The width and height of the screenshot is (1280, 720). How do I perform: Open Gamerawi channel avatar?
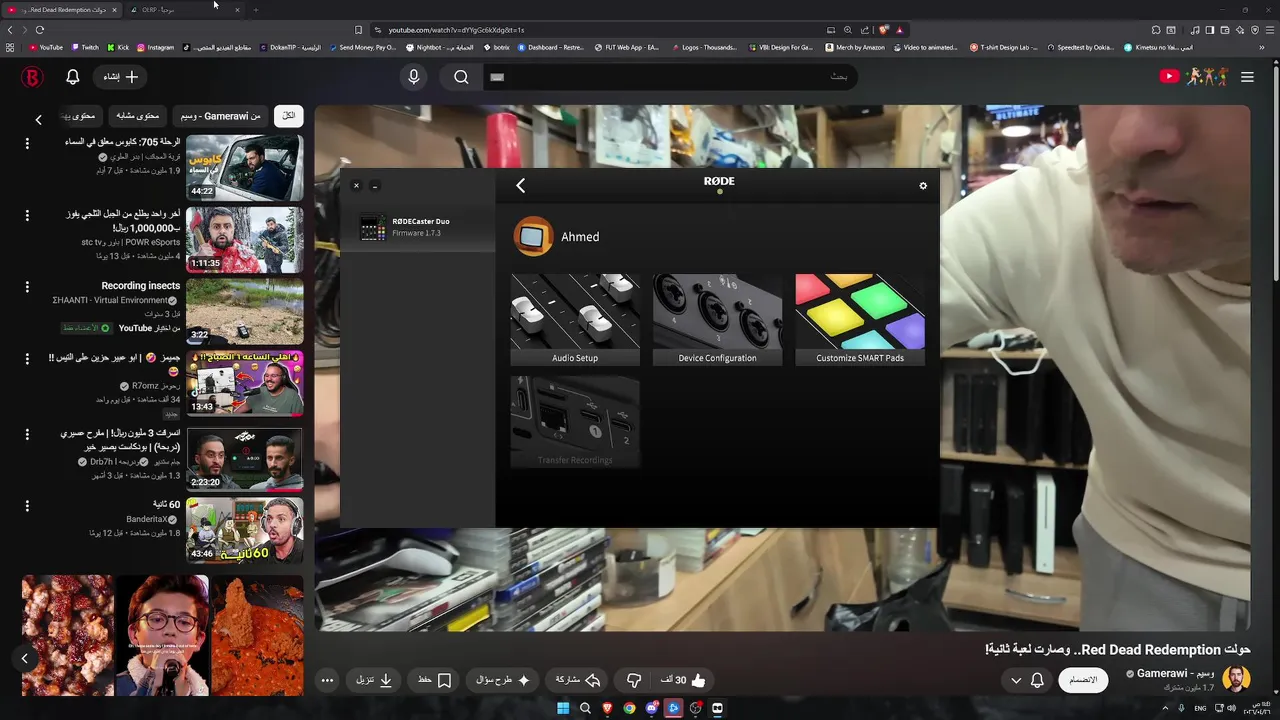click(x=1236, y=679)
